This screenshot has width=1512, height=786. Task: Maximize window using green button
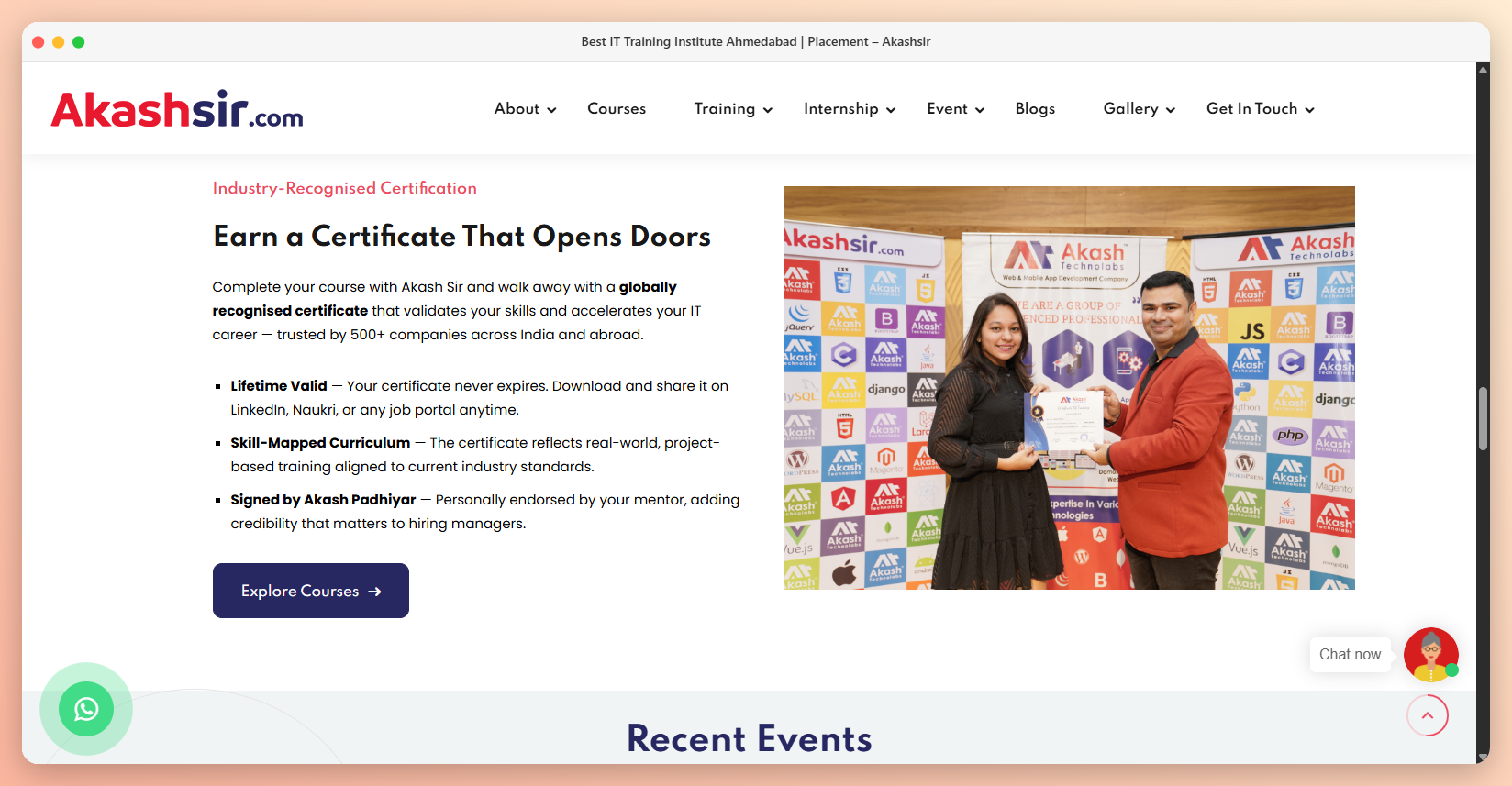point(79,42)
